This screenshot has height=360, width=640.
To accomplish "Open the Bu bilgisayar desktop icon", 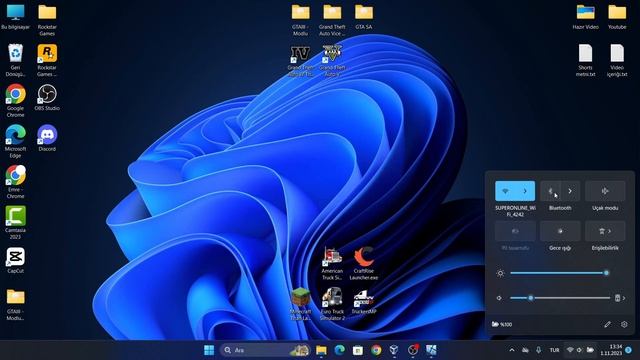I will coord(16,17).
